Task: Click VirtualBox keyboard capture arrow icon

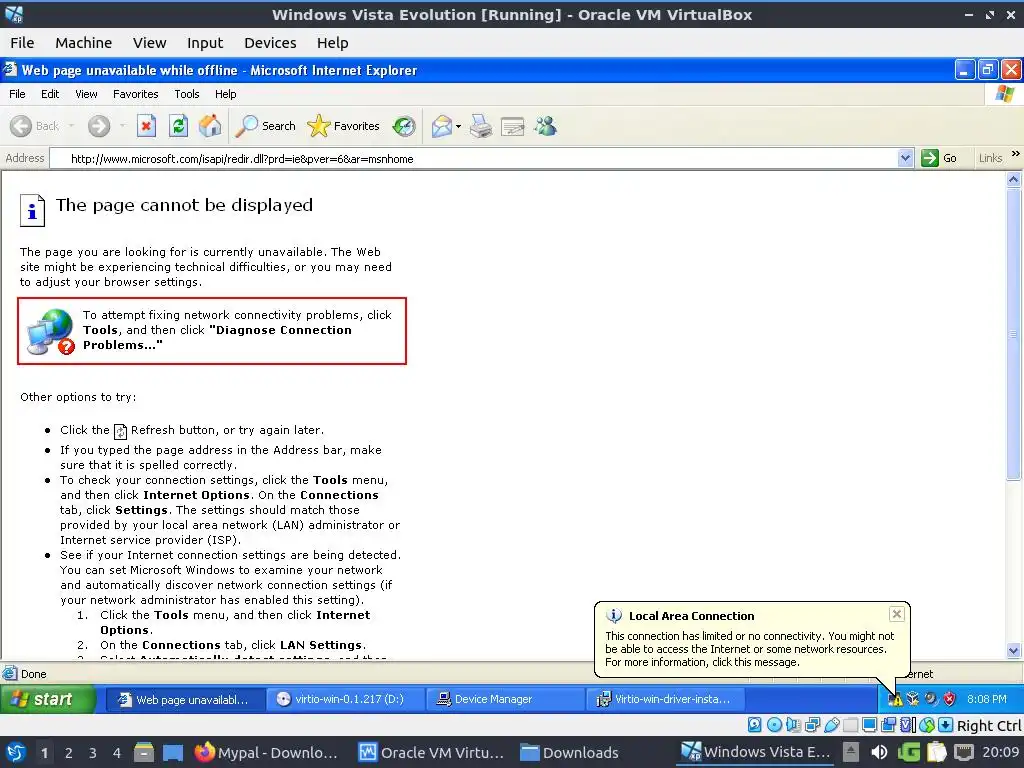Action: [x=946, y=724]
